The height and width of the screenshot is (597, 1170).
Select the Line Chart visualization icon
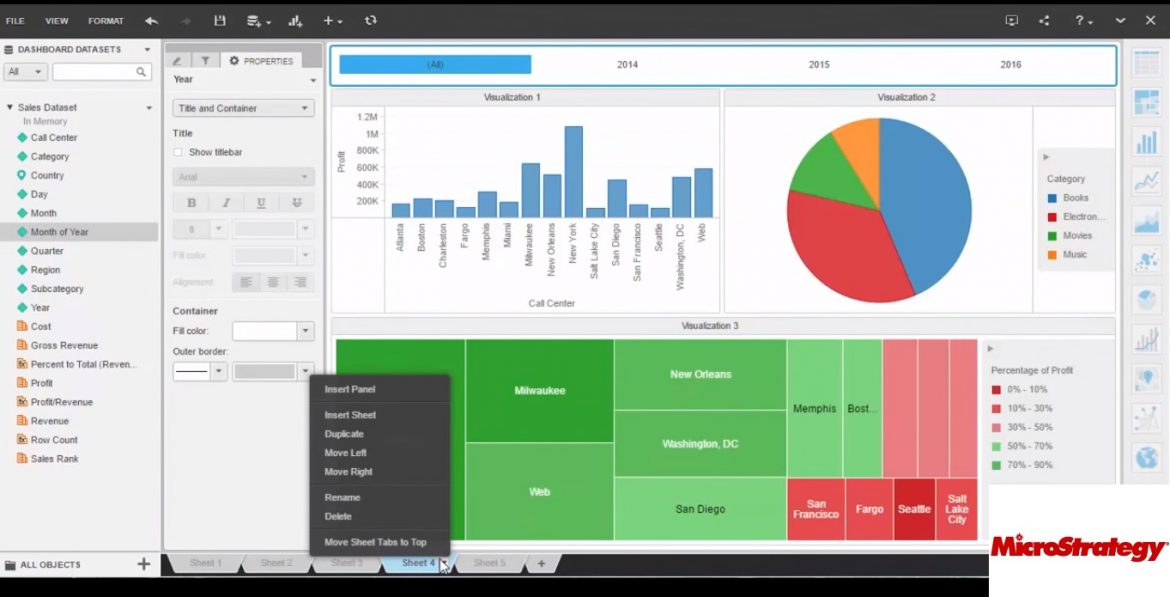point(1147,180)
